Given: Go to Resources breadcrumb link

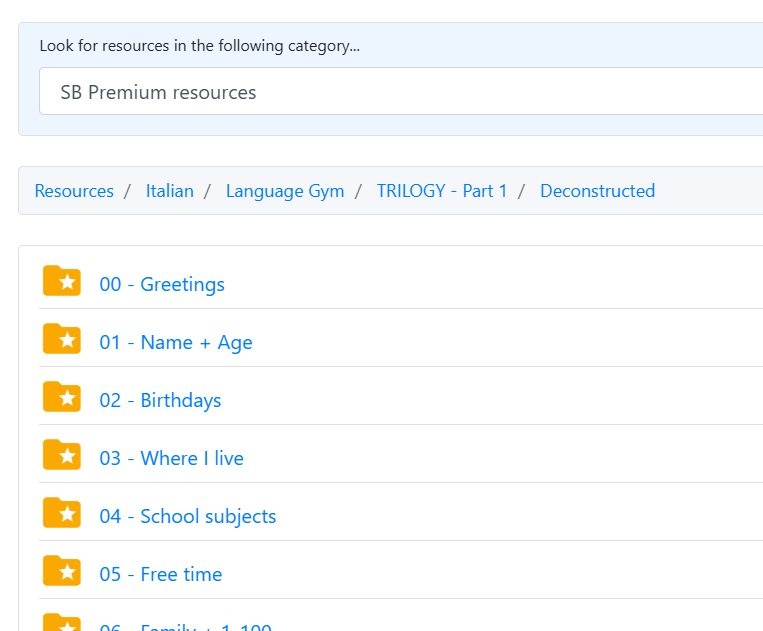Looking at the screenshot, I should coord(74,191).
